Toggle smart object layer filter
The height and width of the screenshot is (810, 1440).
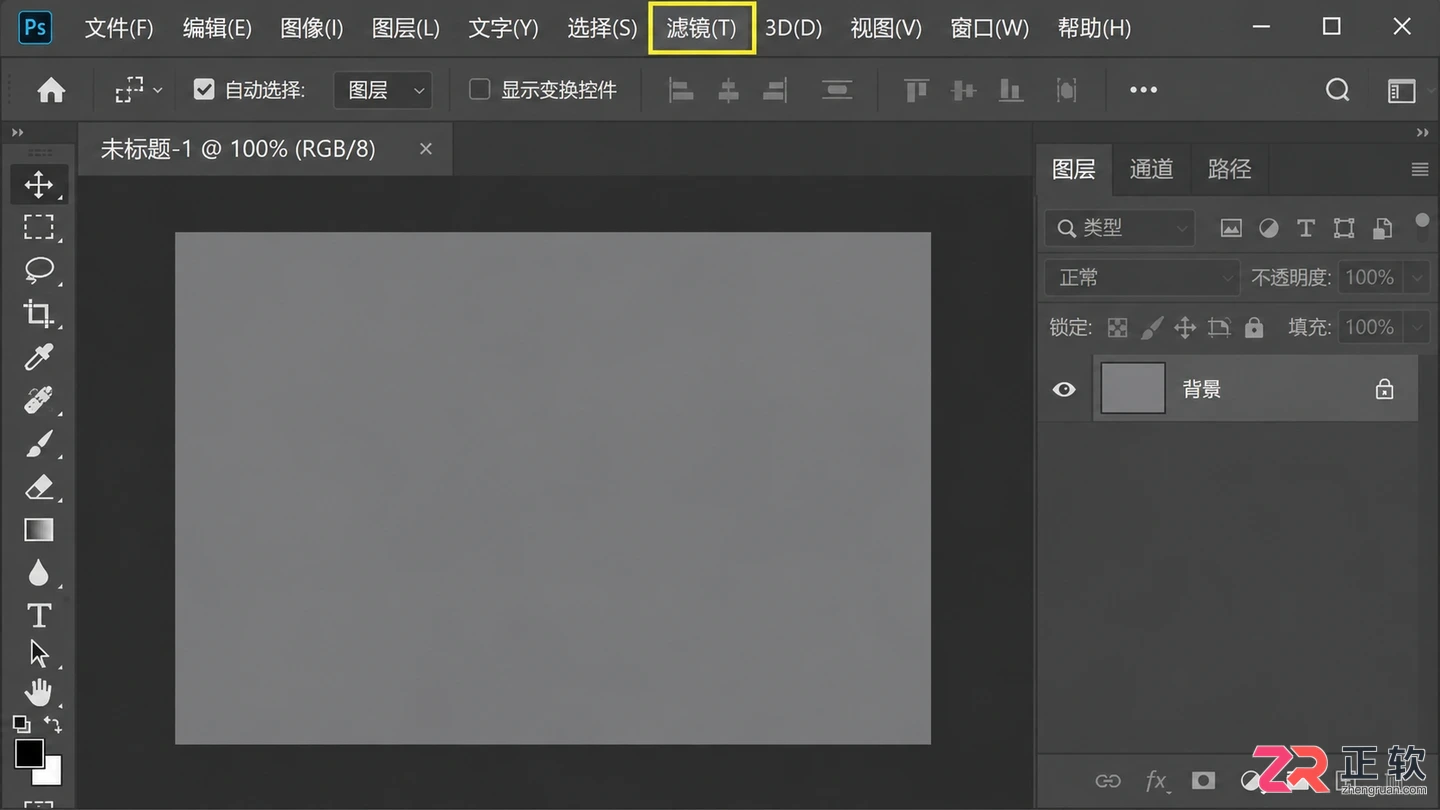1382,229
